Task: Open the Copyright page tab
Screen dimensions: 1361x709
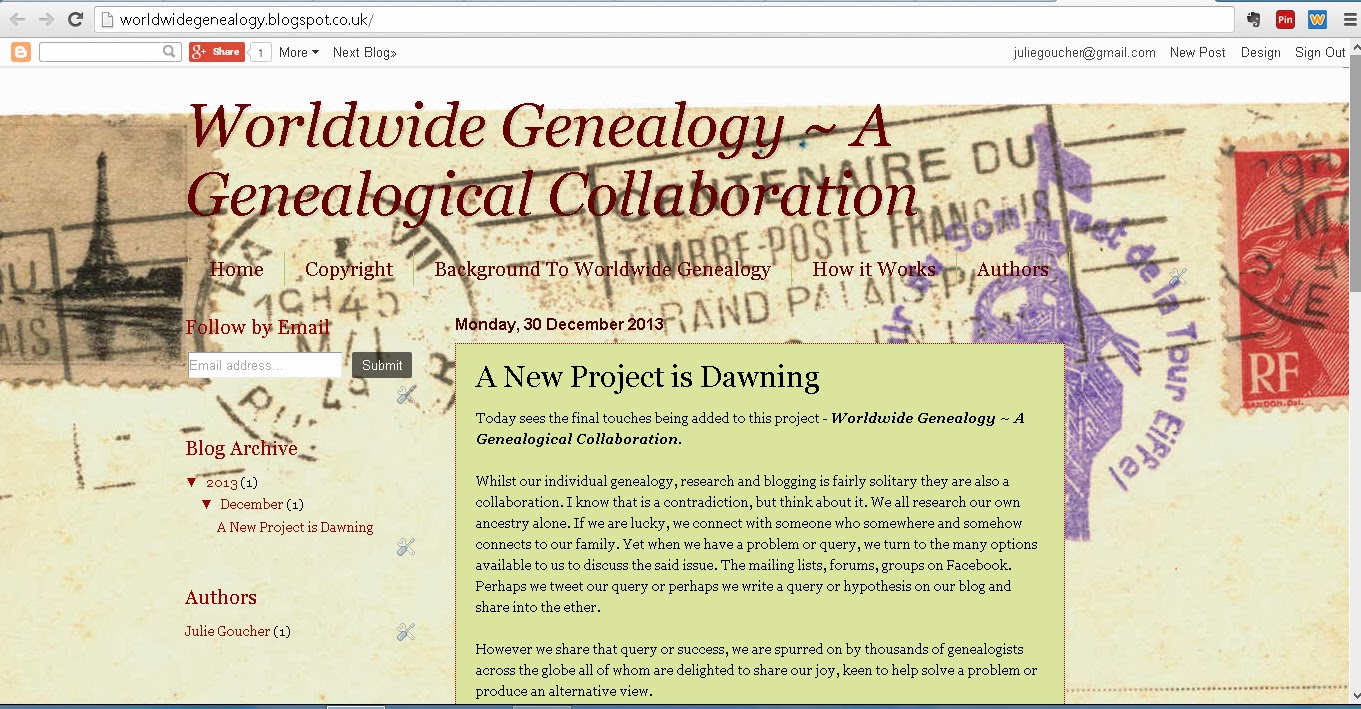Action: coord(349,269)
